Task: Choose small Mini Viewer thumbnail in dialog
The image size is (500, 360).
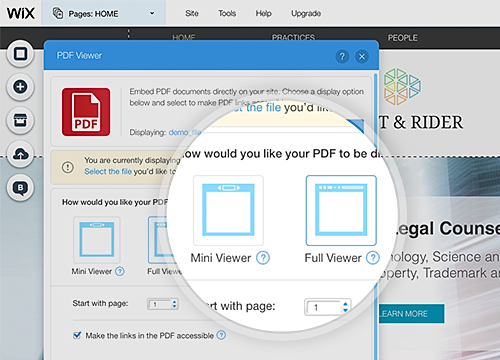Action: click(x=97, y=240)
